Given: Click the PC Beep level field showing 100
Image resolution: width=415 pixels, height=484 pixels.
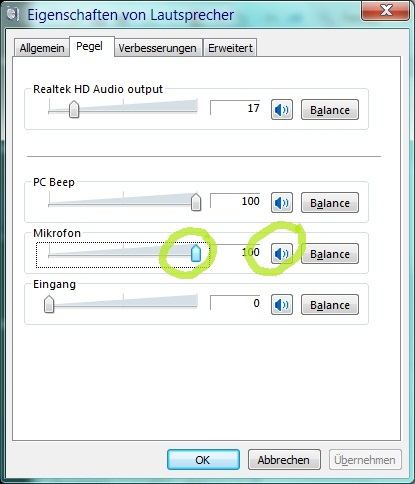Looking at the screenshot, I should coord(235,201).
